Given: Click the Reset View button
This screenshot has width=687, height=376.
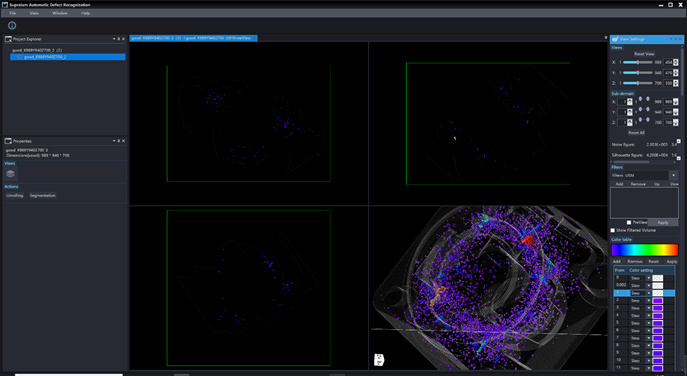Looking at the screenshot, I should point(644,54).
